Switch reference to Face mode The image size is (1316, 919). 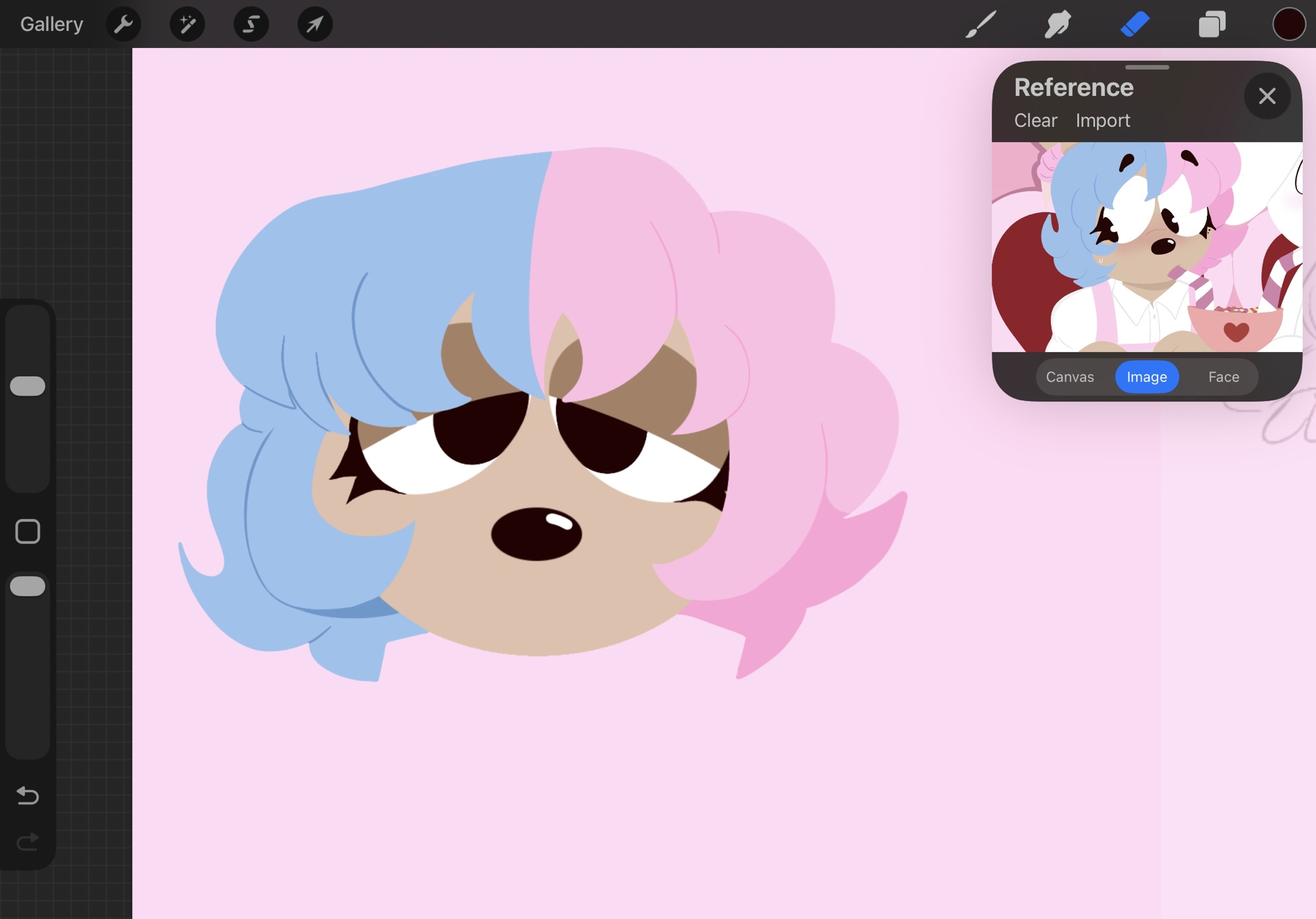point(1223,377)
